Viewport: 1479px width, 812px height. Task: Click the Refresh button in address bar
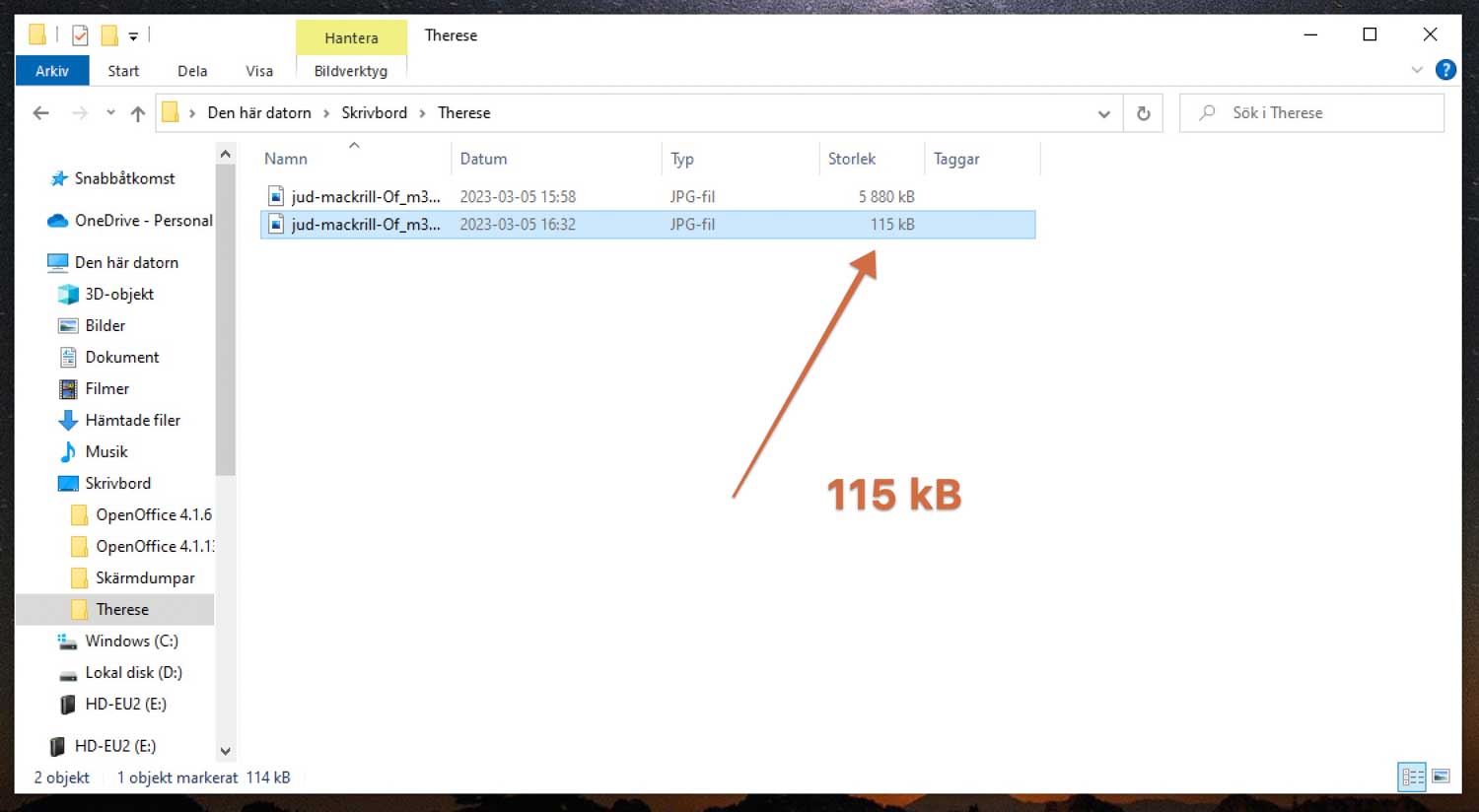click(1143, 113)
